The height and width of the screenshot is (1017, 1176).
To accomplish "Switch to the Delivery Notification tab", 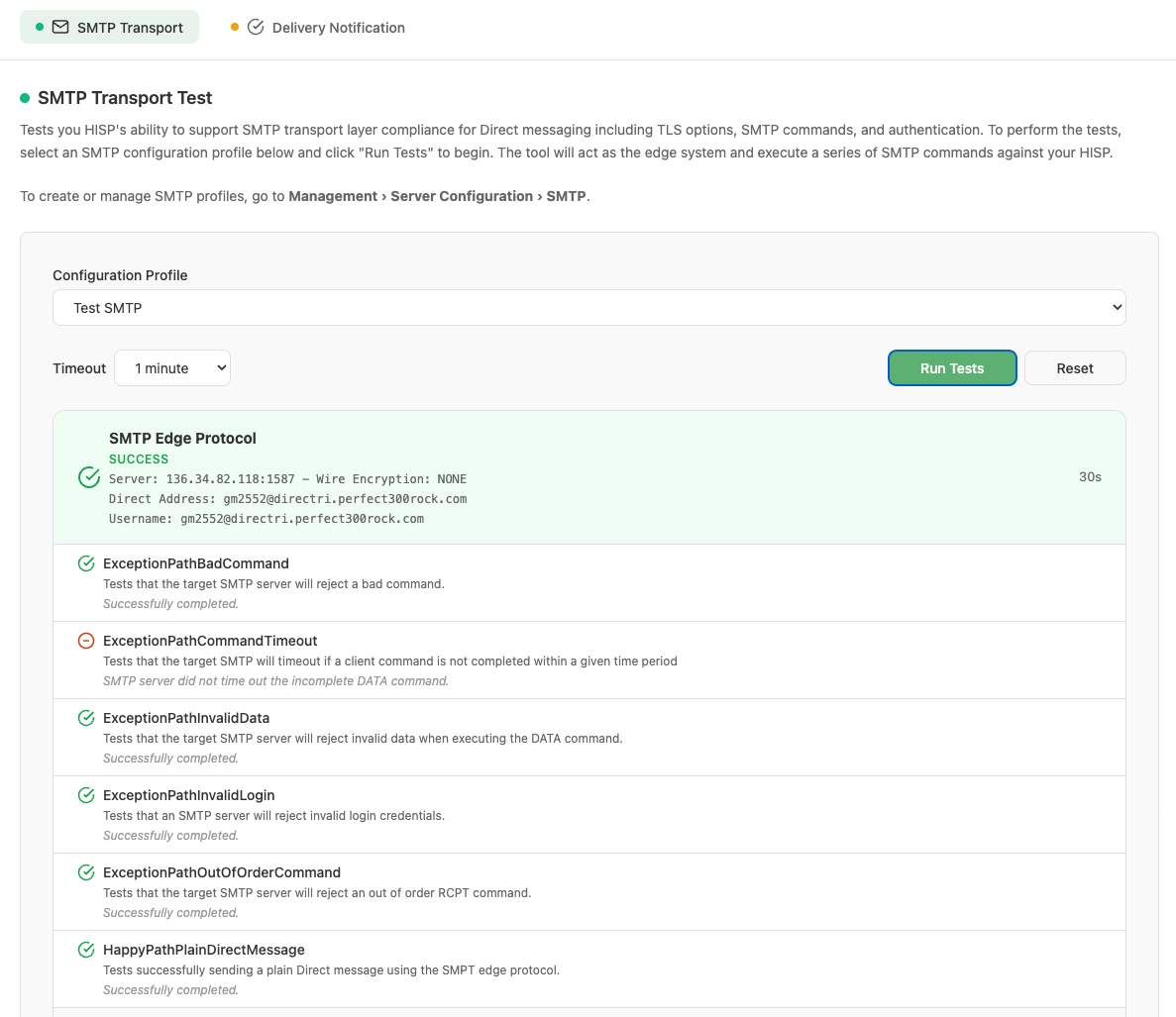I will coord(318,27).
